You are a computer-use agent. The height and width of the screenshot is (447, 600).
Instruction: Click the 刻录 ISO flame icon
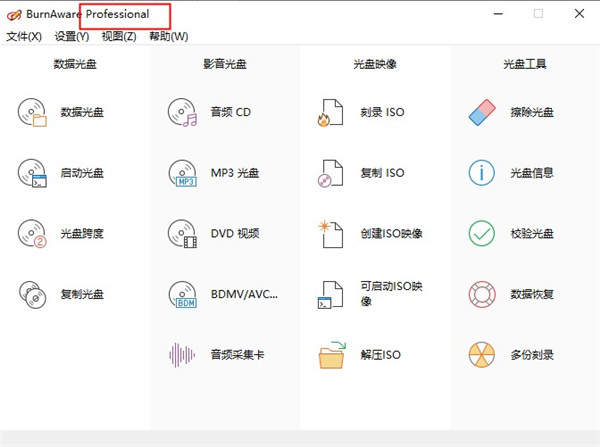click(x=330, y=112)
